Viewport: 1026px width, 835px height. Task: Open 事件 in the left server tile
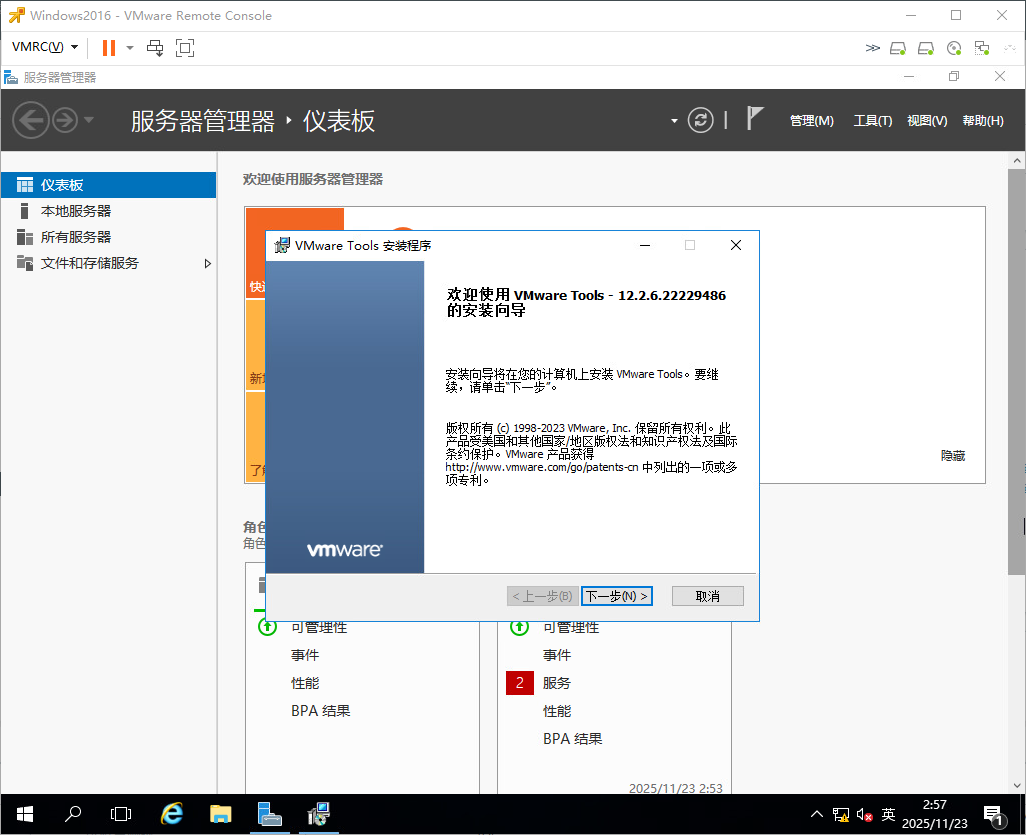pos(305,655)
